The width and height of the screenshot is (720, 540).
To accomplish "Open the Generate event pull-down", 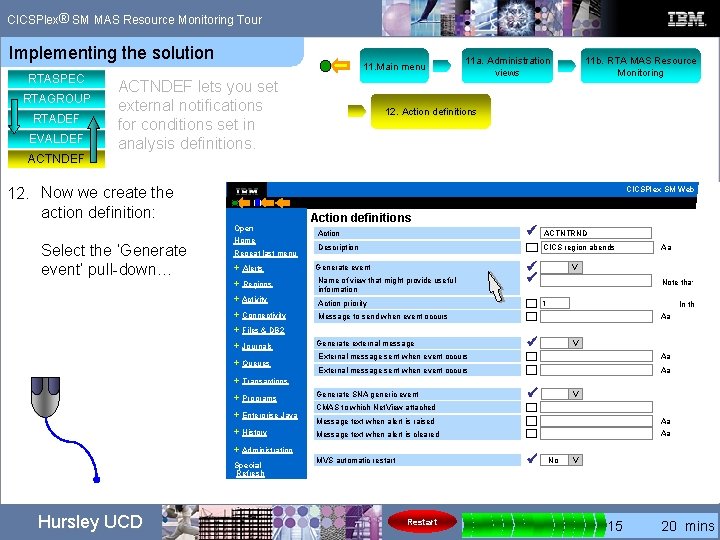I will (575, 267).
